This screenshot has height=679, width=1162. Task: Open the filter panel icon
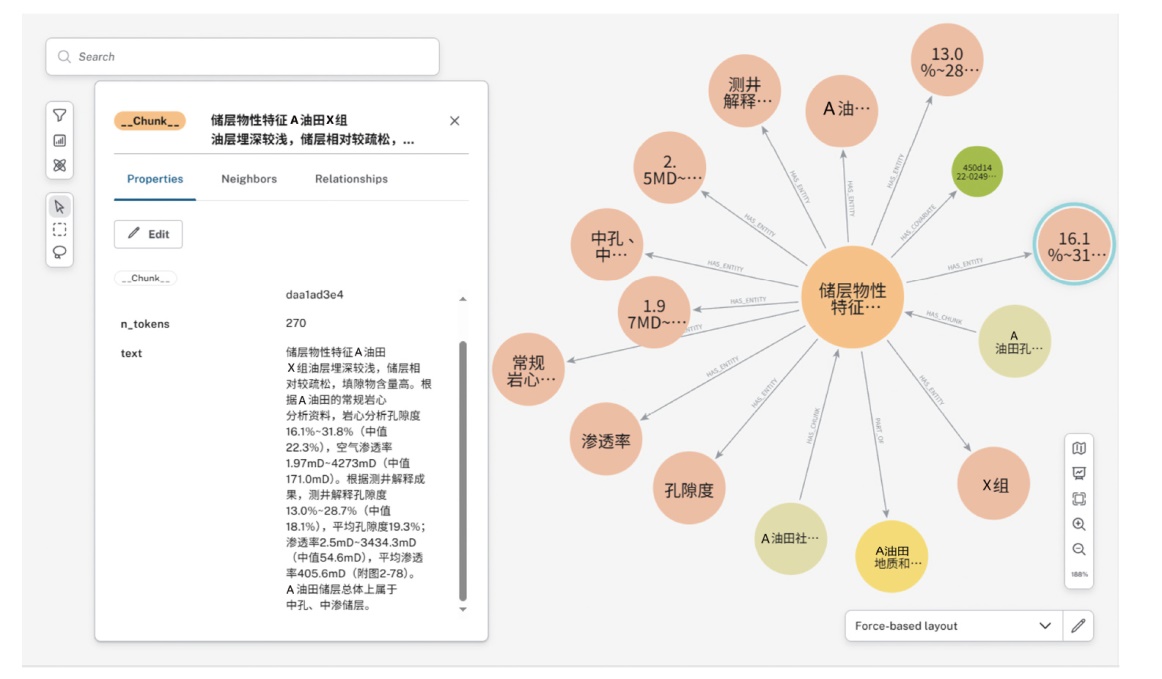pos(60,115)
